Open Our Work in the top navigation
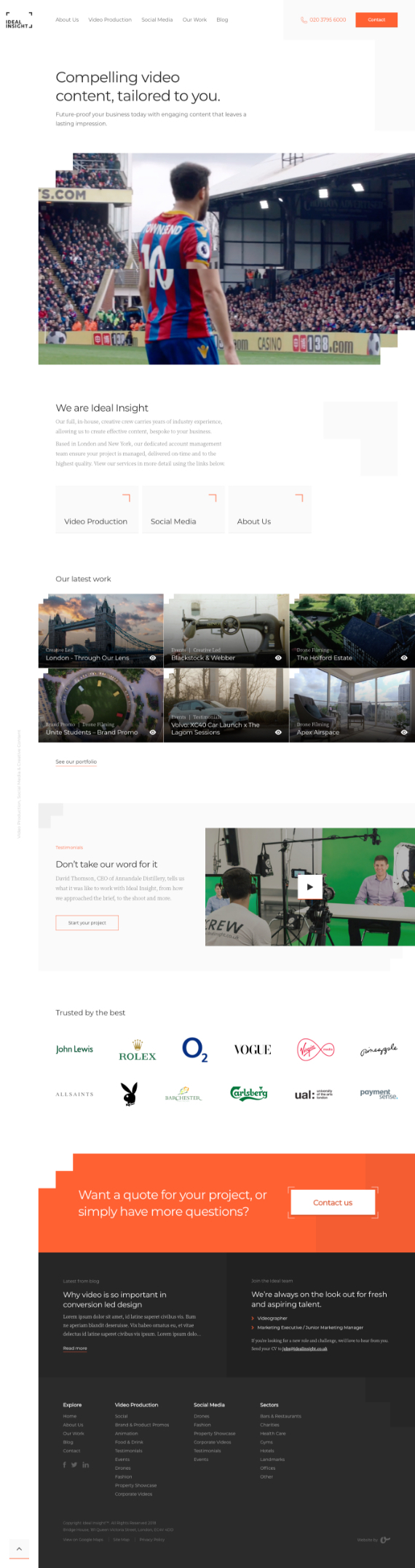The height and width of the screenshot is (1568, 415). (x=194, y=20)
